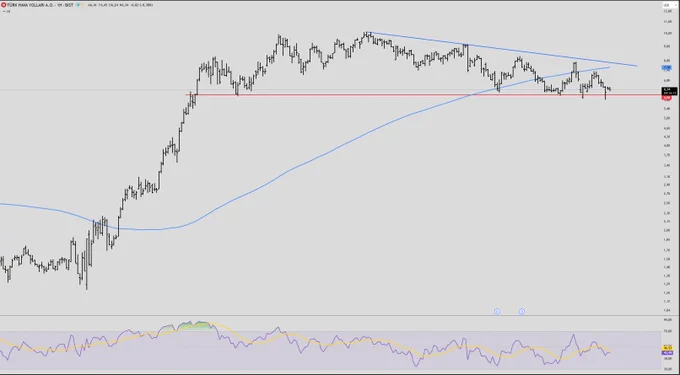Click the purple RSI value label

[x=667, y=353]
